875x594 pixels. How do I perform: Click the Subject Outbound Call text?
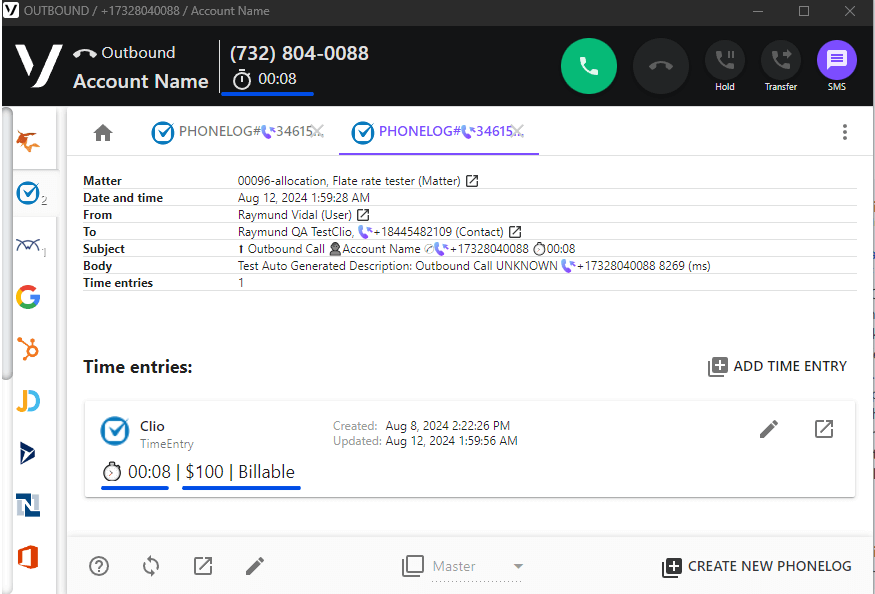pyautogui.click(x=406, y=249)
